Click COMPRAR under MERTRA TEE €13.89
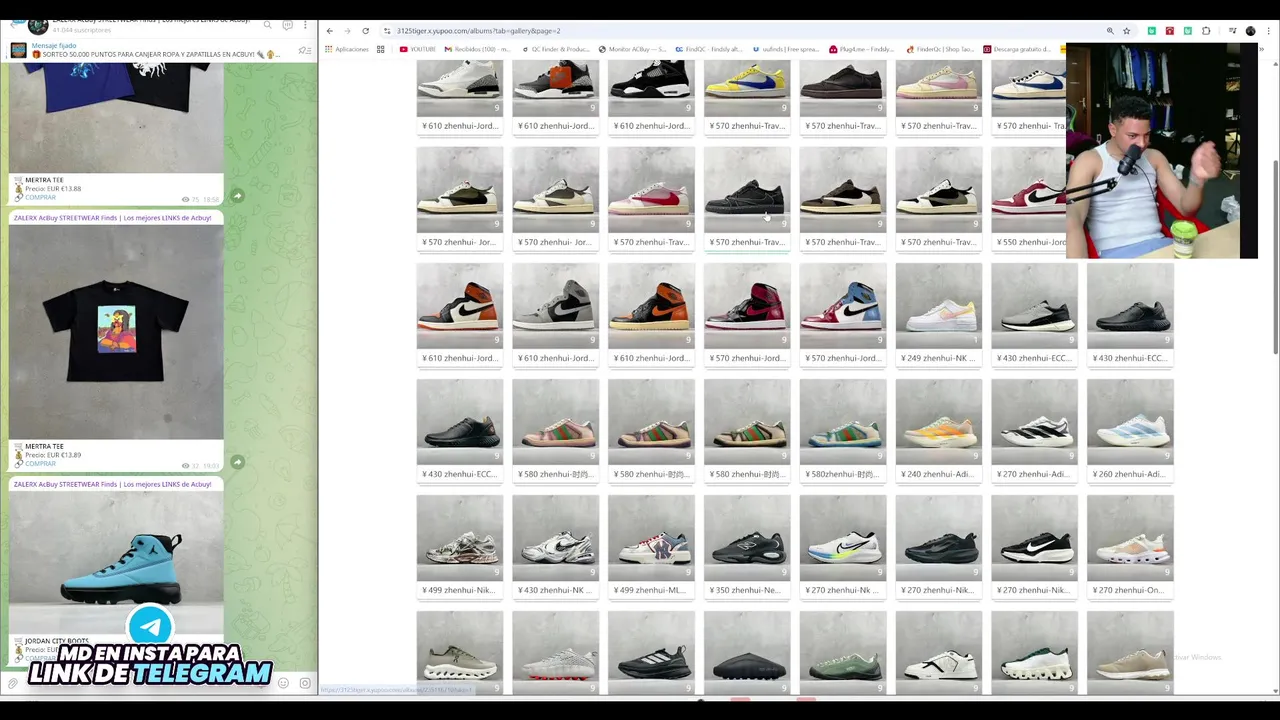 coord(40,463)
